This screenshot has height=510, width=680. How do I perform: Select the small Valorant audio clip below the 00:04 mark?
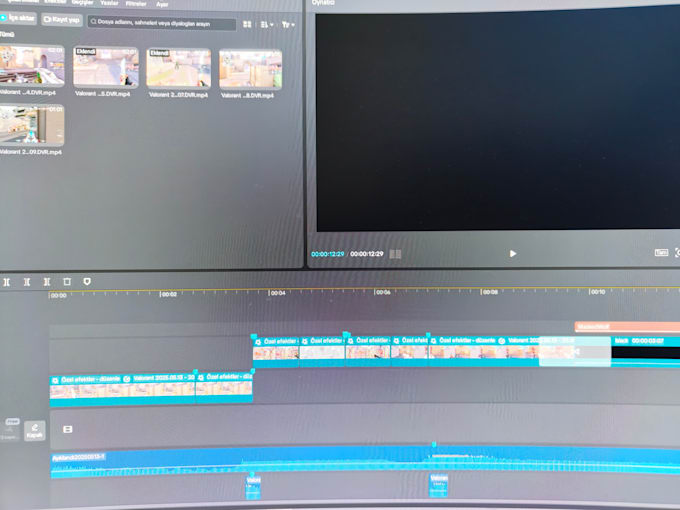(x=253, y=487)
